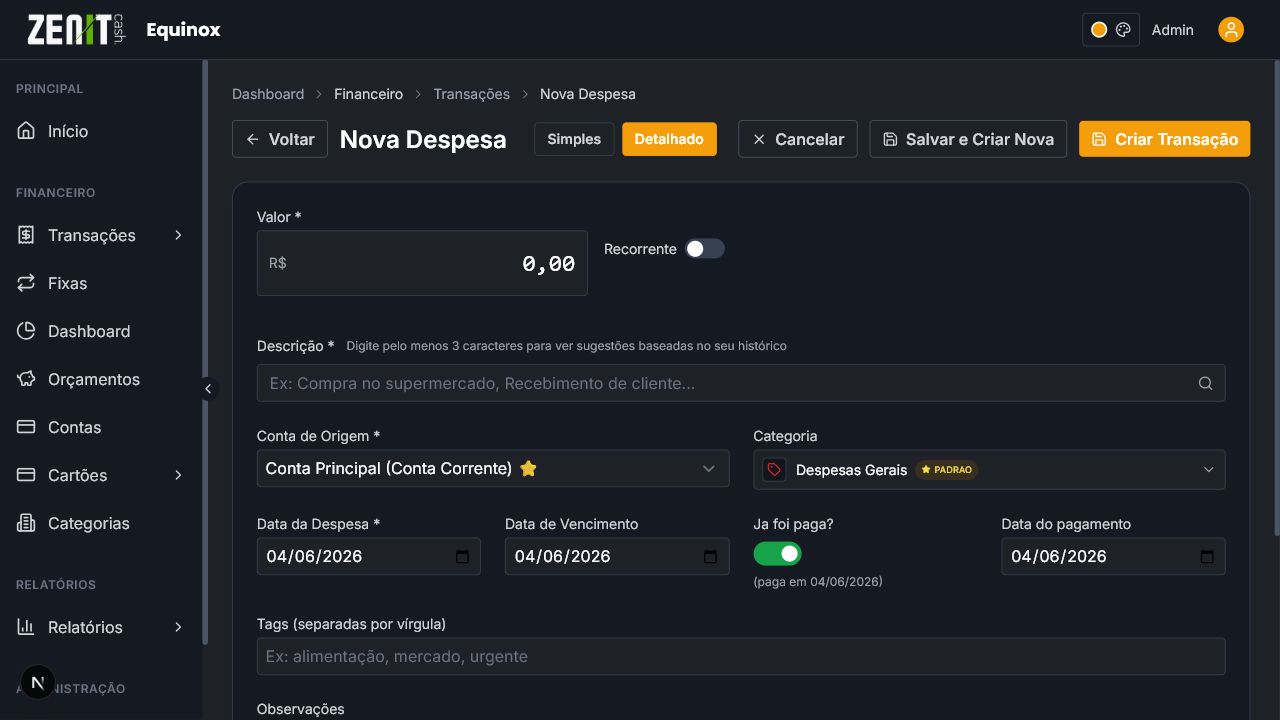This screenshot has width=1280, height=720.
Task: Open Categorias in sidebar
Action: pyautogui.click(x=100, y=523)
